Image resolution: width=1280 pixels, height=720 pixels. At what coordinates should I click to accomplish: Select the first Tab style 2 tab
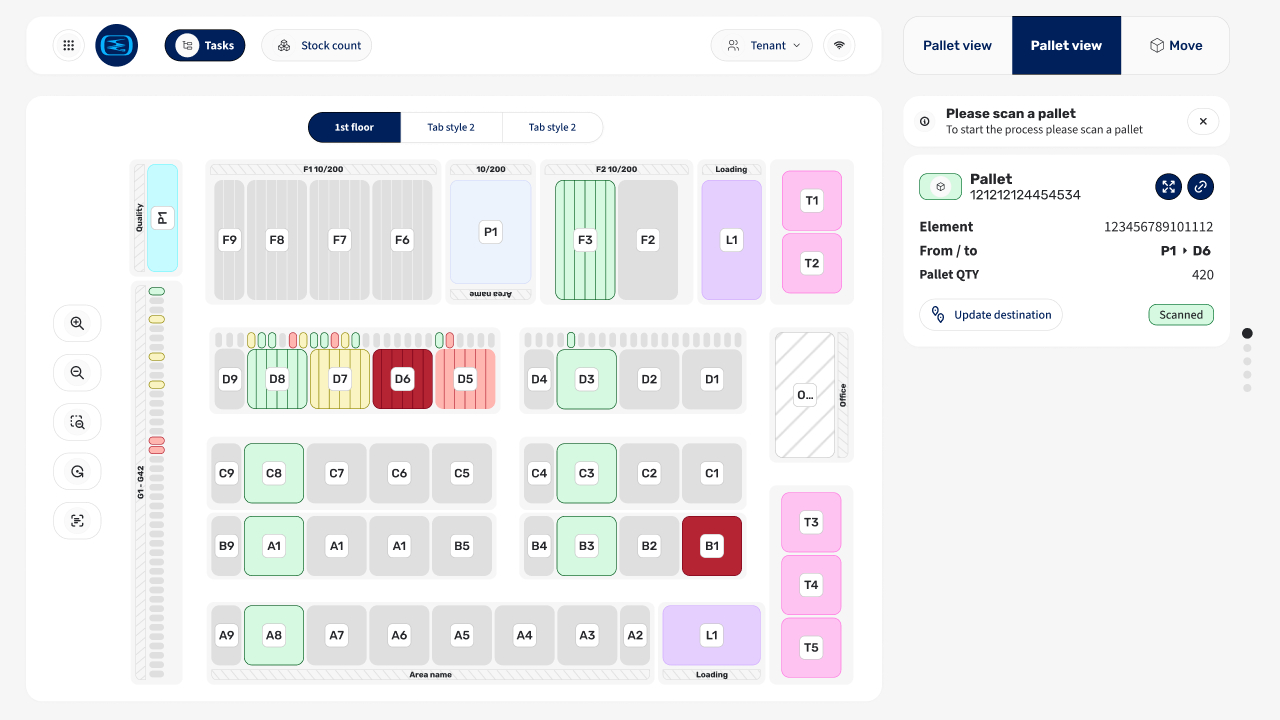(451, 127)
